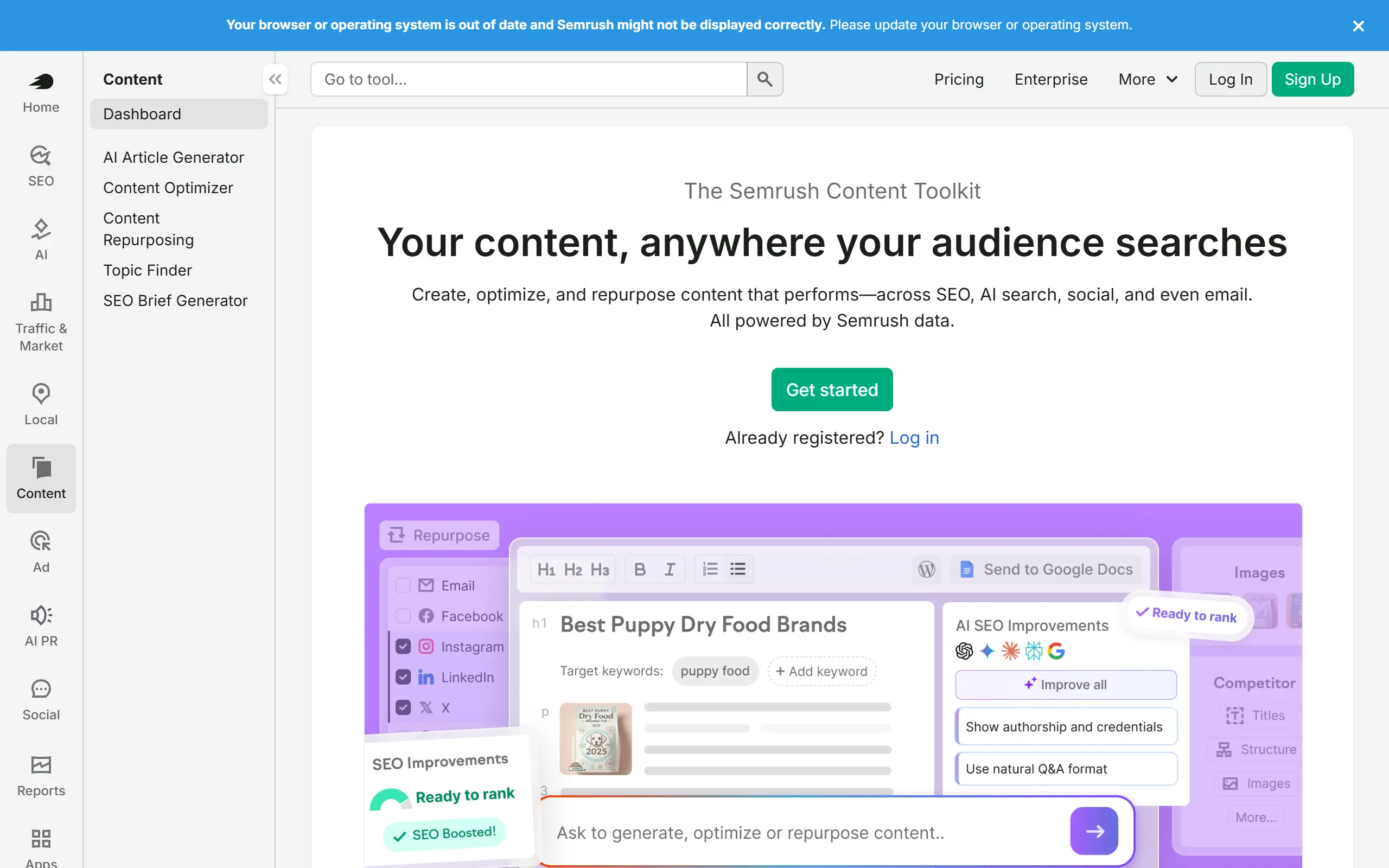Image resolution: width=1389 pixels, height=868 pixels.
Task: Click the WordPress icon
Action: pos(926,570)
